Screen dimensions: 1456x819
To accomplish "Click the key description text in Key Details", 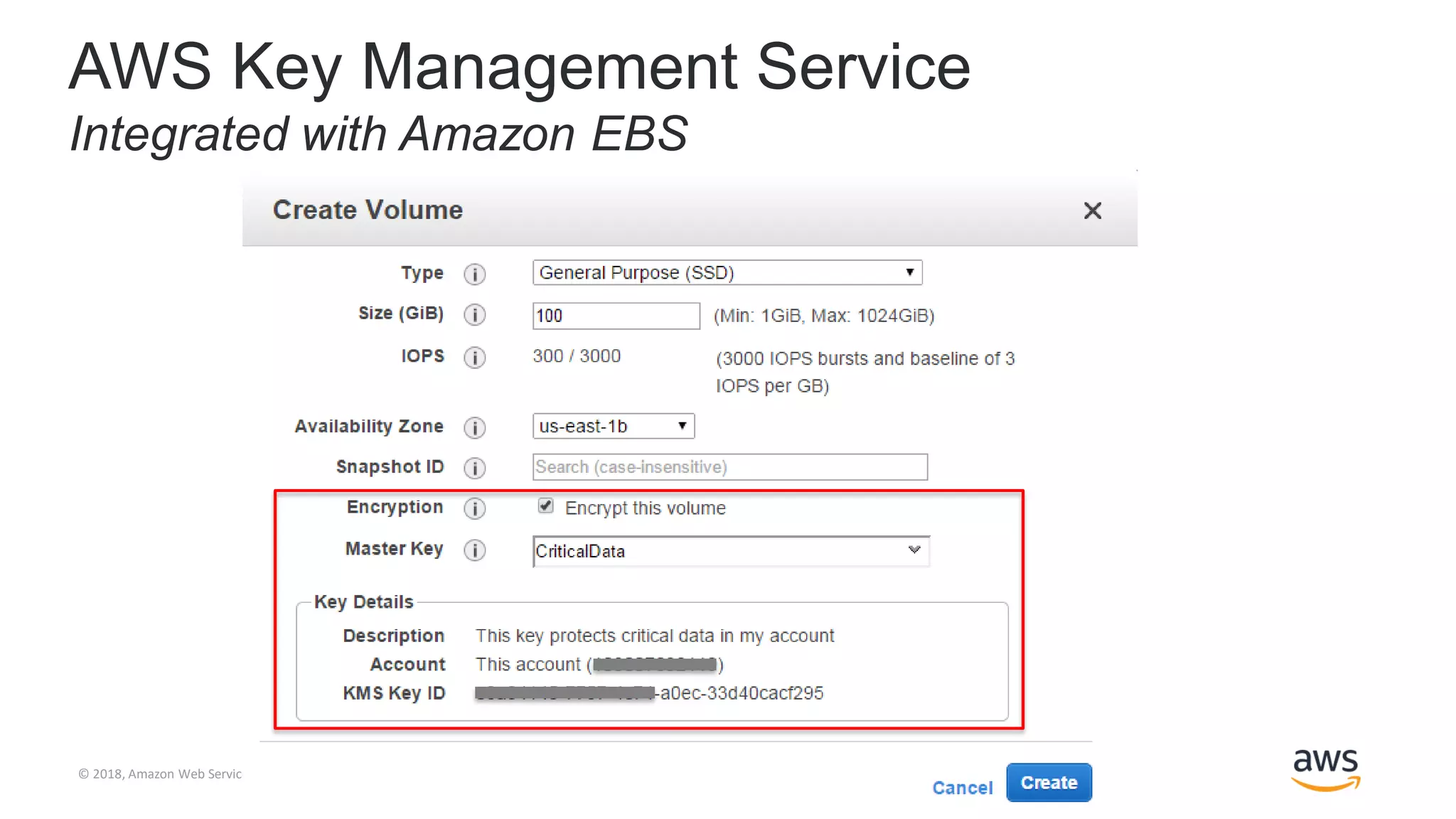I will (655, 636).
